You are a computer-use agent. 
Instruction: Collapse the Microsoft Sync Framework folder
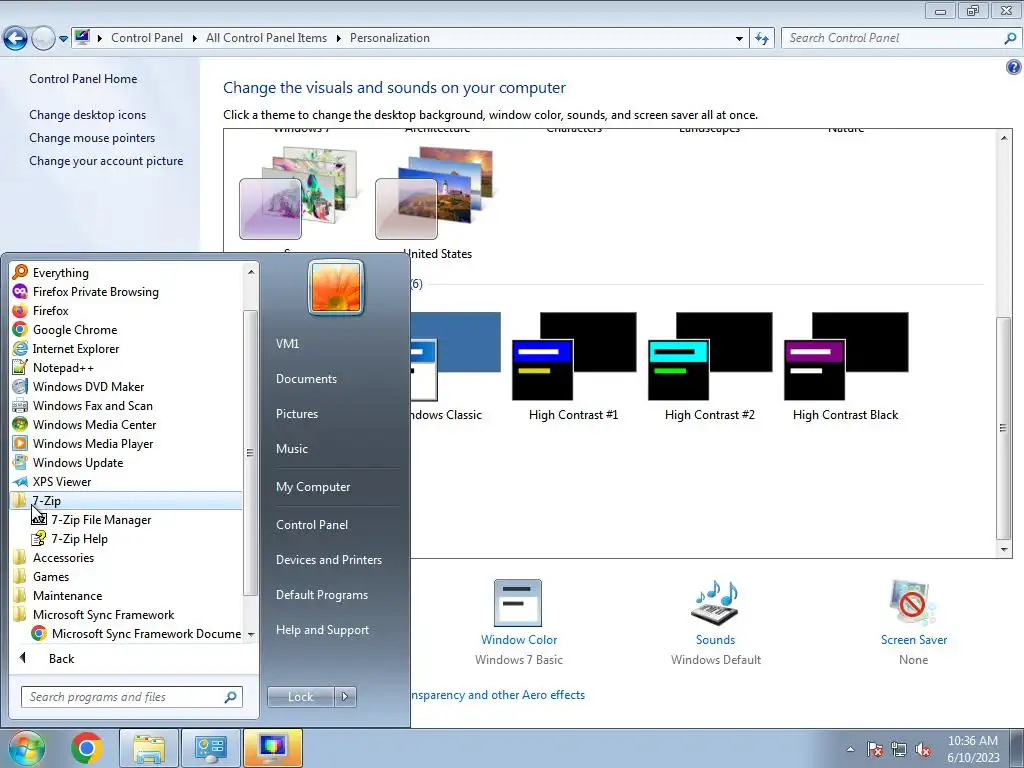coord(103,614)
